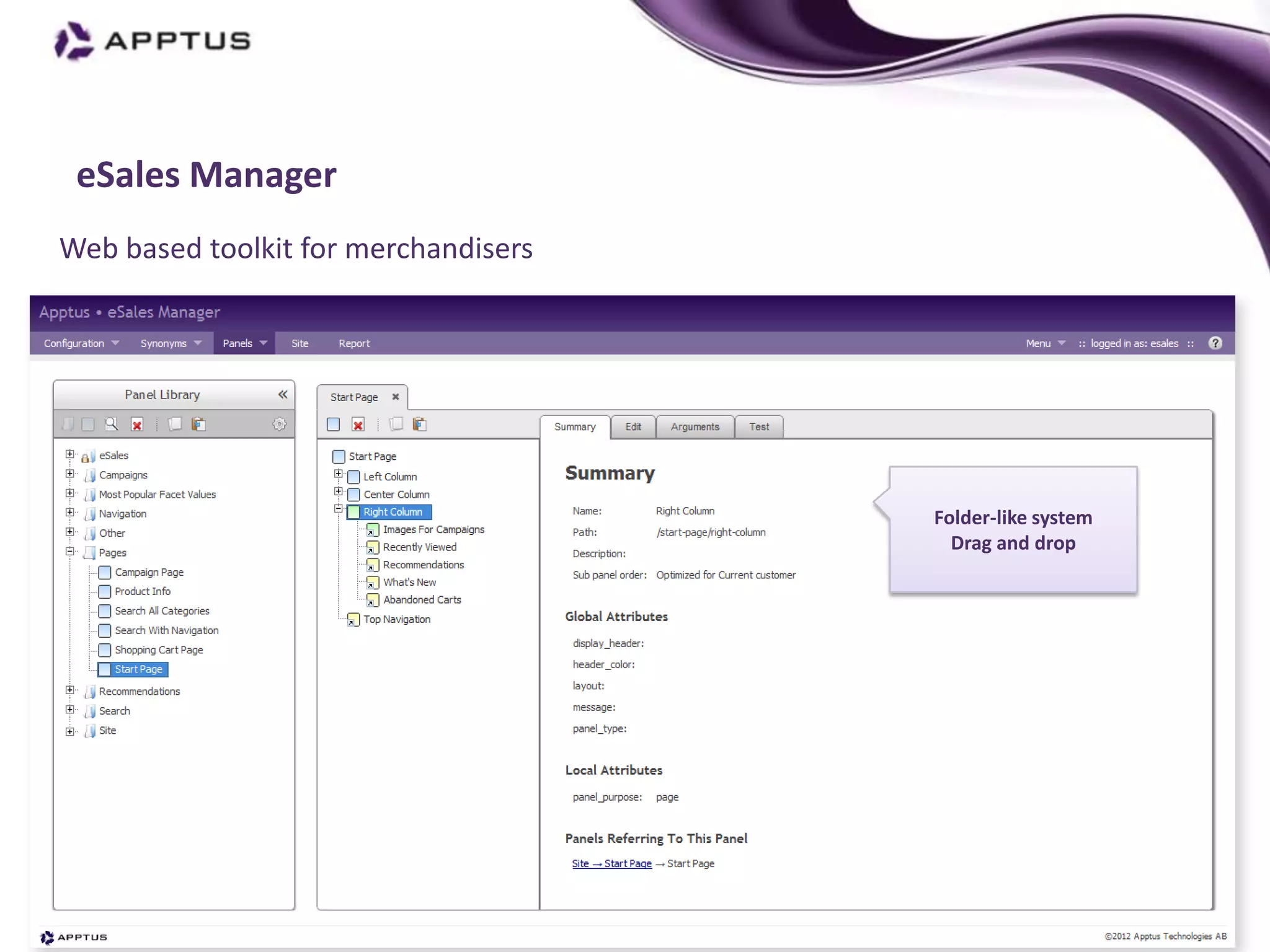Expand the Campaigns folder

(70, 474)
